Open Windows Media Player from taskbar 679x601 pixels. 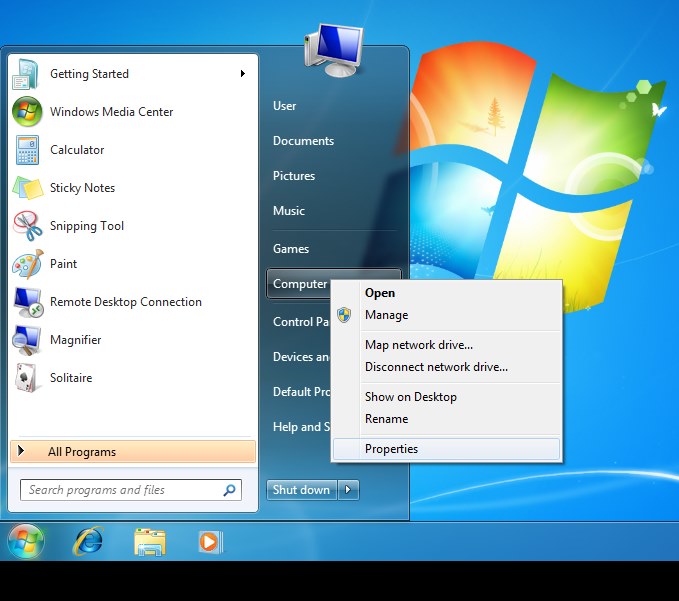210,542
